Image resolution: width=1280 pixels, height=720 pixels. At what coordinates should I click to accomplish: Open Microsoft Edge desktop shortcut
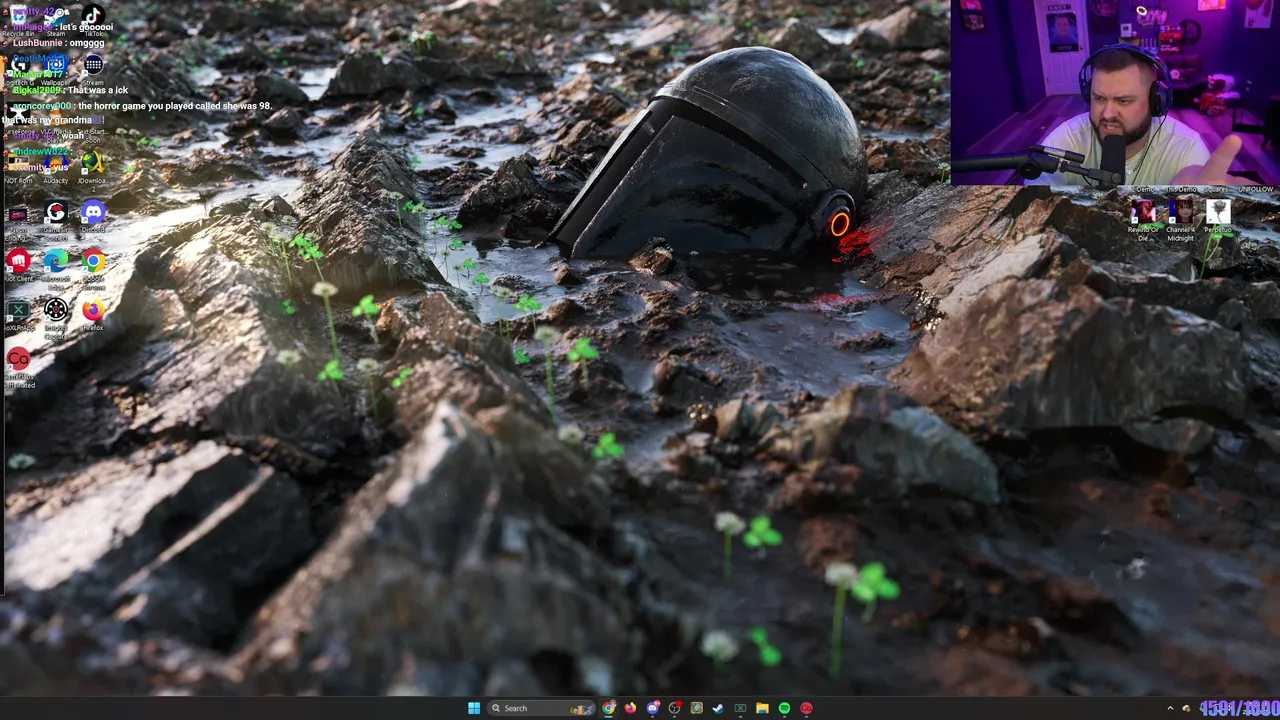pos(56,266)
